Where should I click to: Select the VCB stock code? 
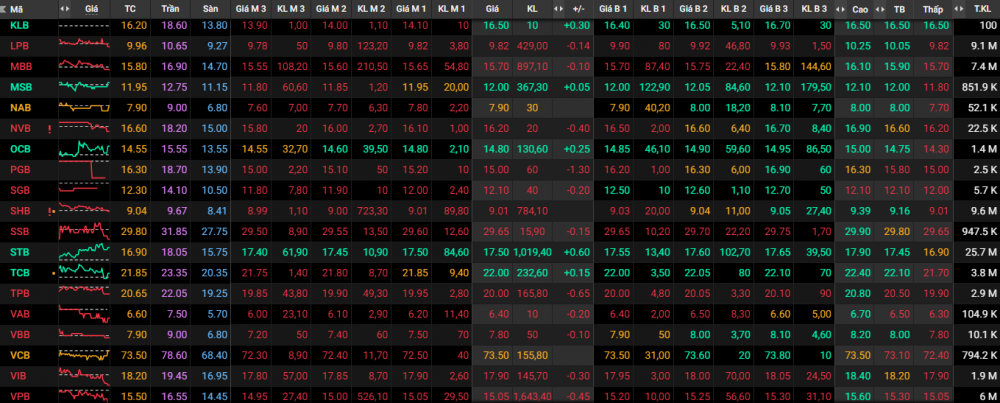tap(20, 355)
